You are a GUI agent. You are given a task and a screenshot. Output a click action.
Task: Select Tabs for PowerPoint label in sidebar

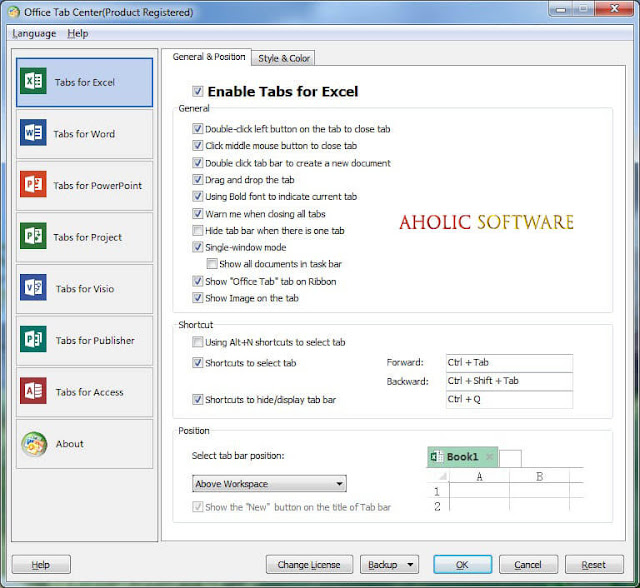(98, 186)
